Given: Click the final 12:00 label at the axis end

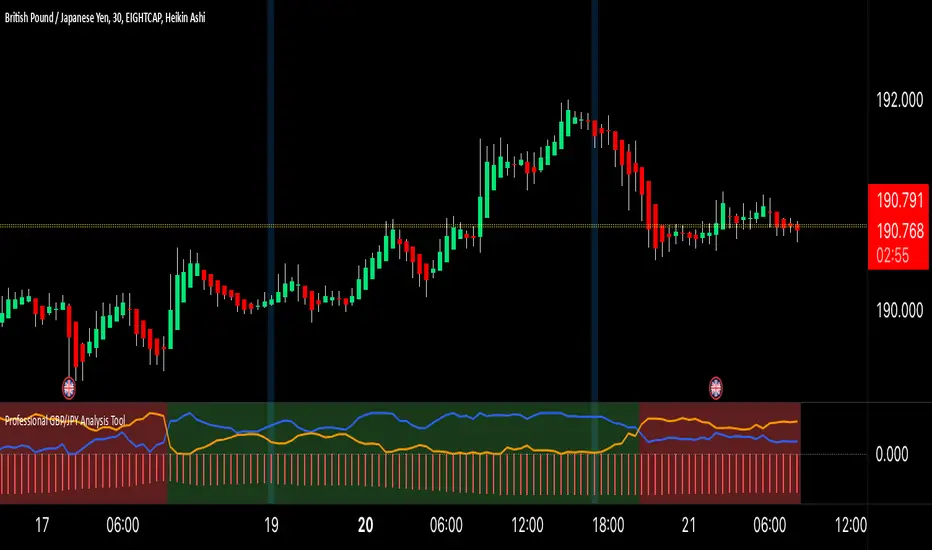Looking at the screenshot, I should (x=851, y=525).
